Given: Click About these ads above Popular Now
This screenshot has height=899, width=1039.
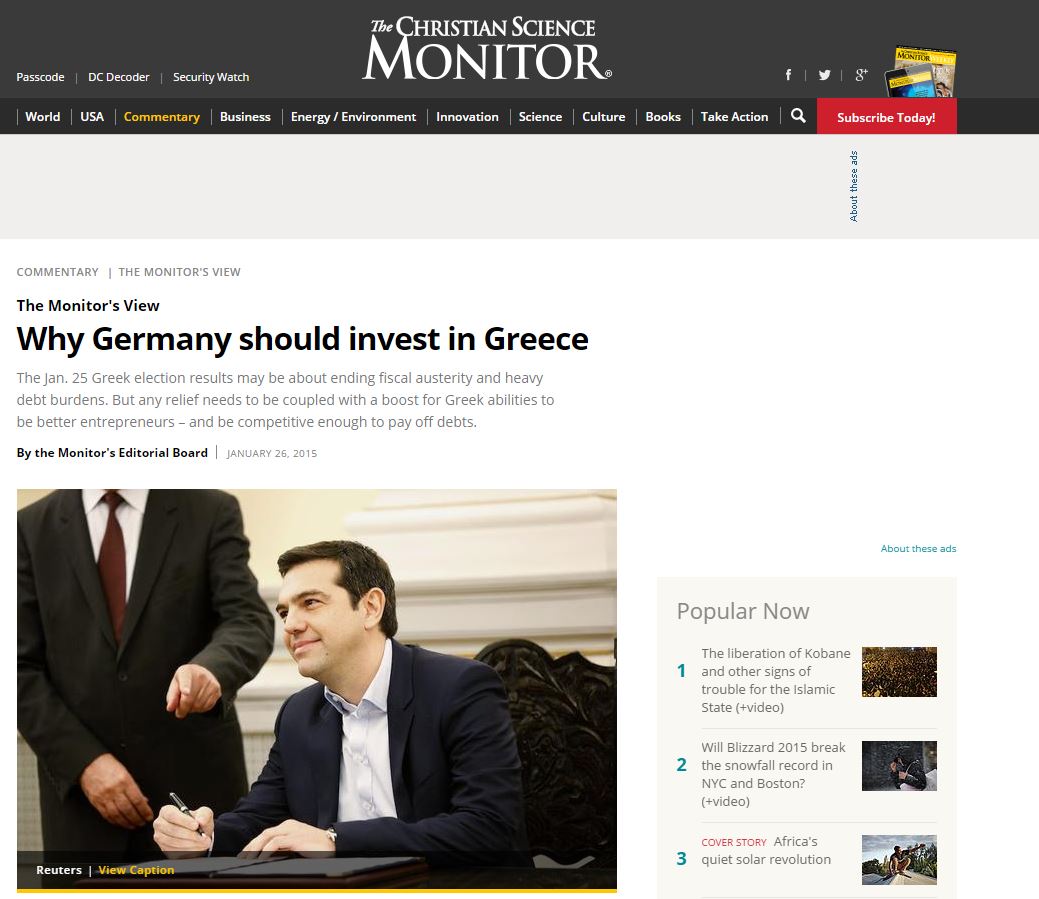Looking at the screenshot, I should (918, 549).
